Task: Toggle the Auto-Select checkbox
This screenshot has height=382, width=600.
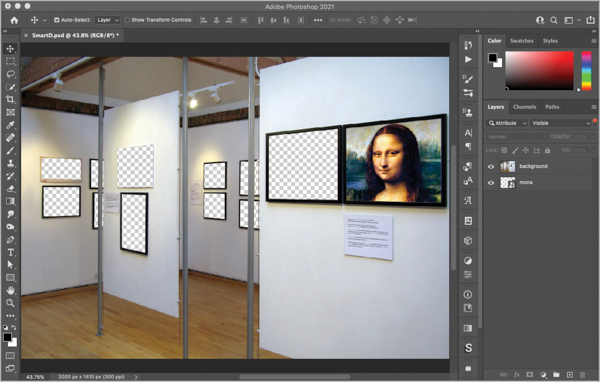Action: (57, 20)
